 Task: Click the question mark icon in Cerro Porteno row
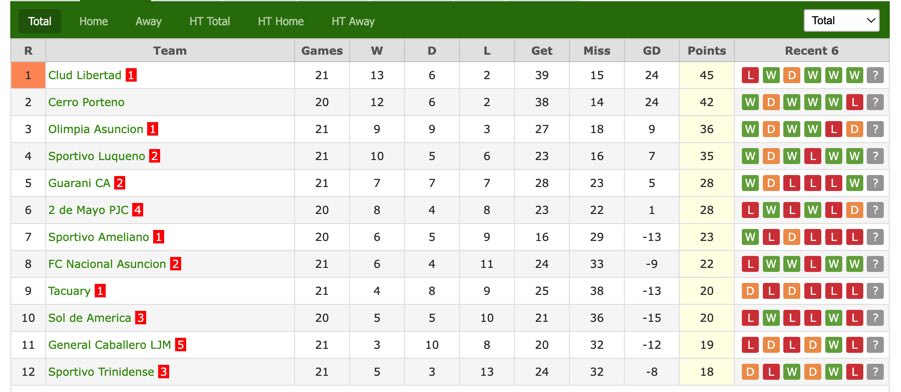(875, 102)
